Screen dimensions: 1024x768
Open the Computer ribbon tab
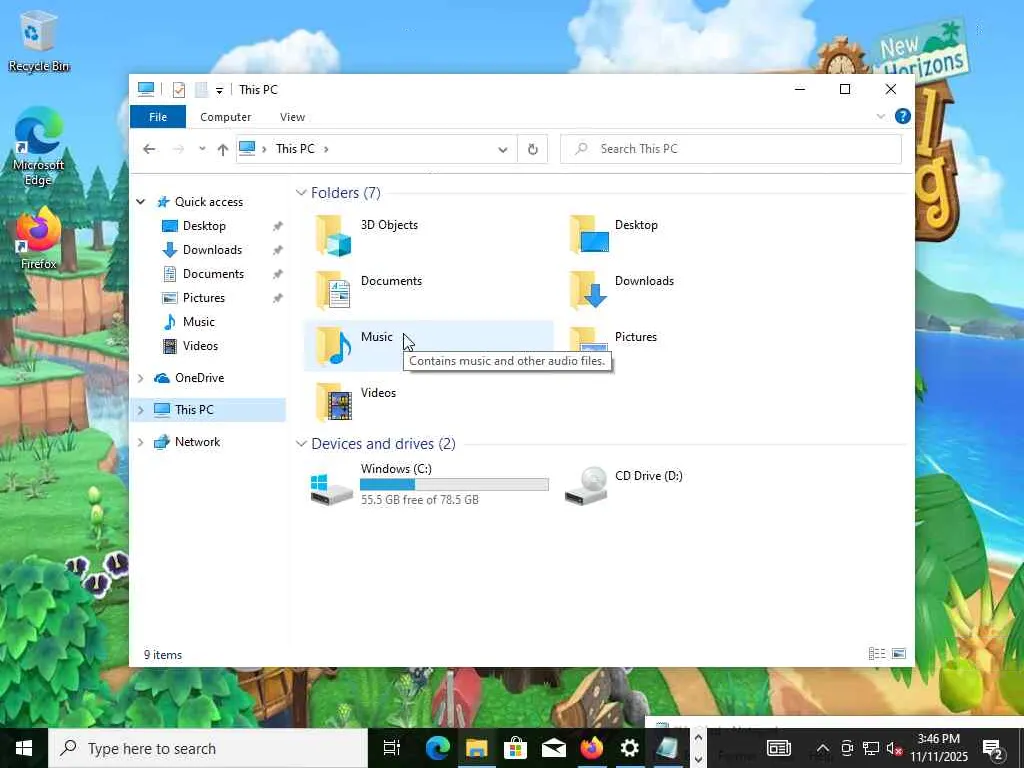pos(225,117)
